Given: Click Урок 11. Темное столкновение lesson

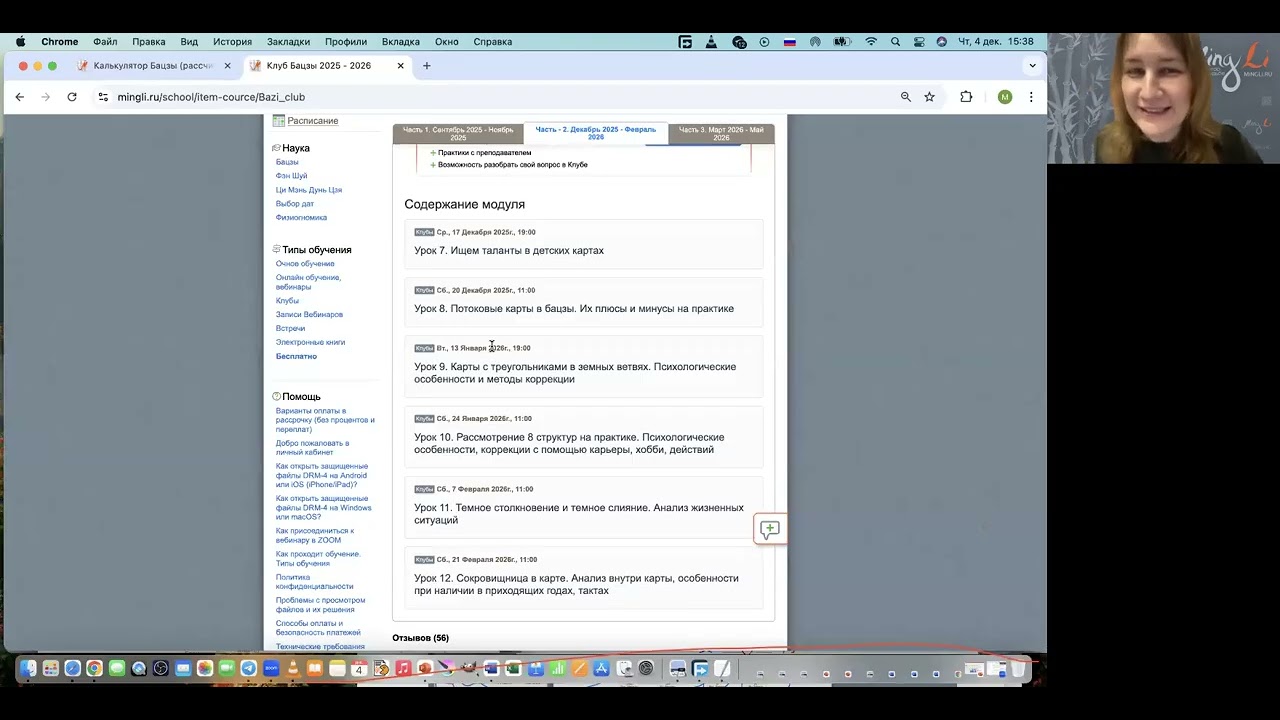Looking at the screenshot, I should pyautogui.click(x=579, y=514).
